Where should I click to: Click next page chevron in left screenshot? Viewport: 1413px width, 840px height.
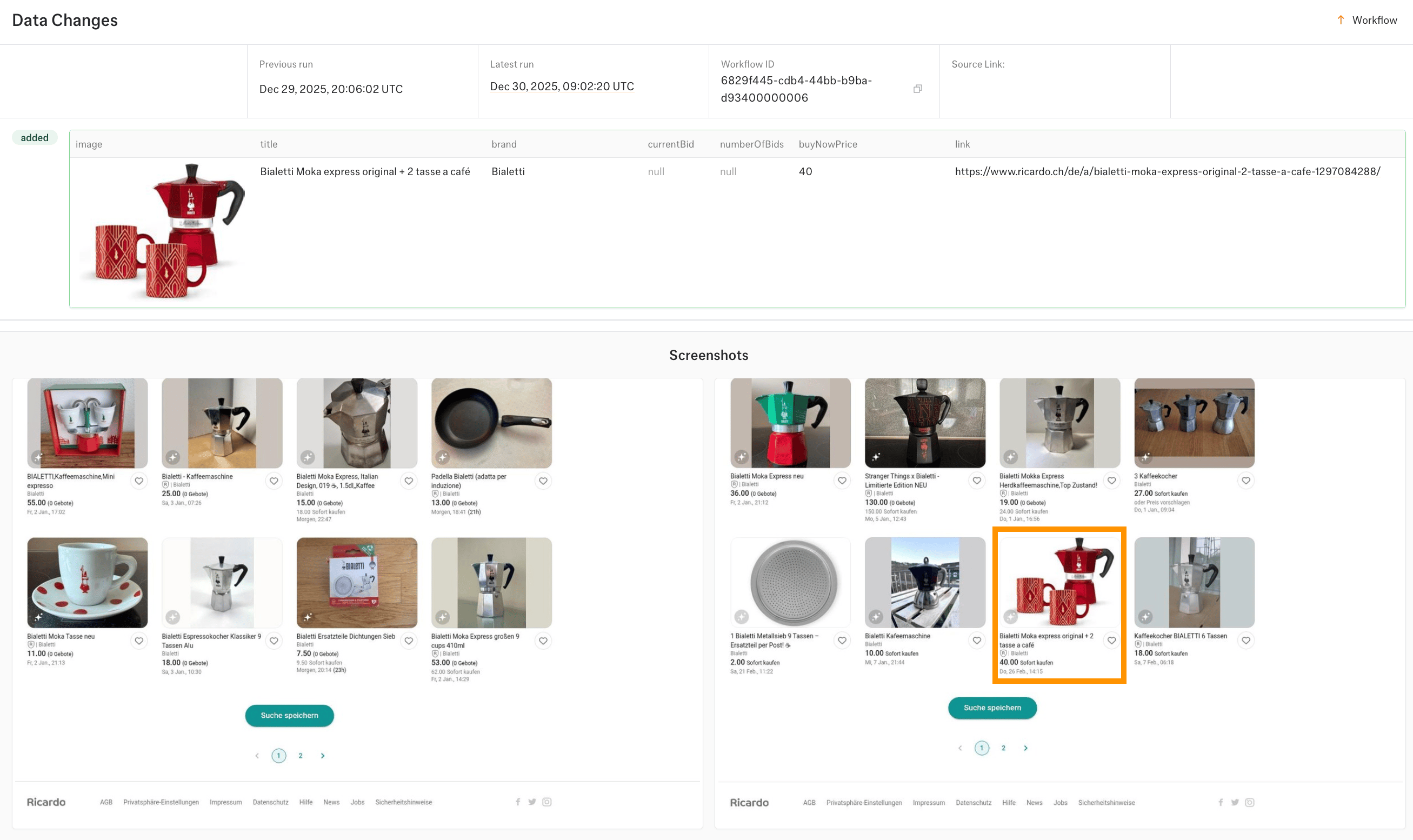click(323, 756)
